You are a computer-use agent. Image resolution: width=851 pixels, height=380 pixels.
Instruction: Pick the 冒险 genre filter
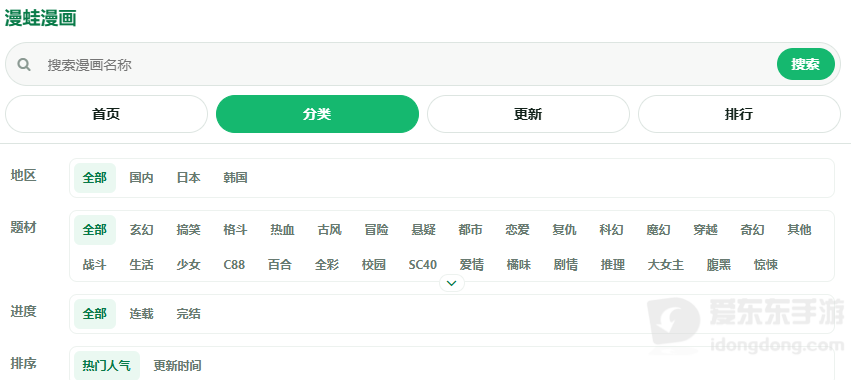tap(377, 230)
